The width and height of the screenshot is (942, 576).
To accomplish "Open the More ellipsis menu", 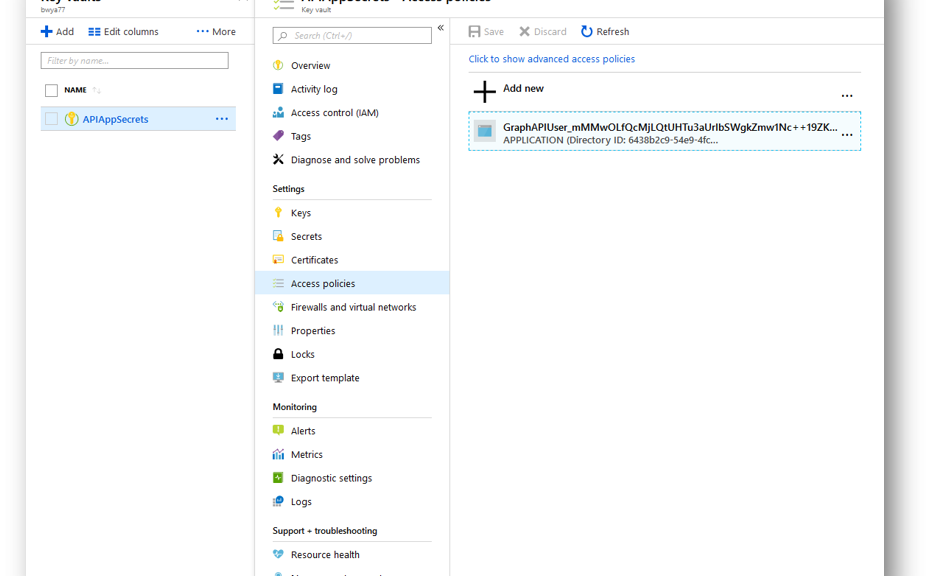I will 216,31.
